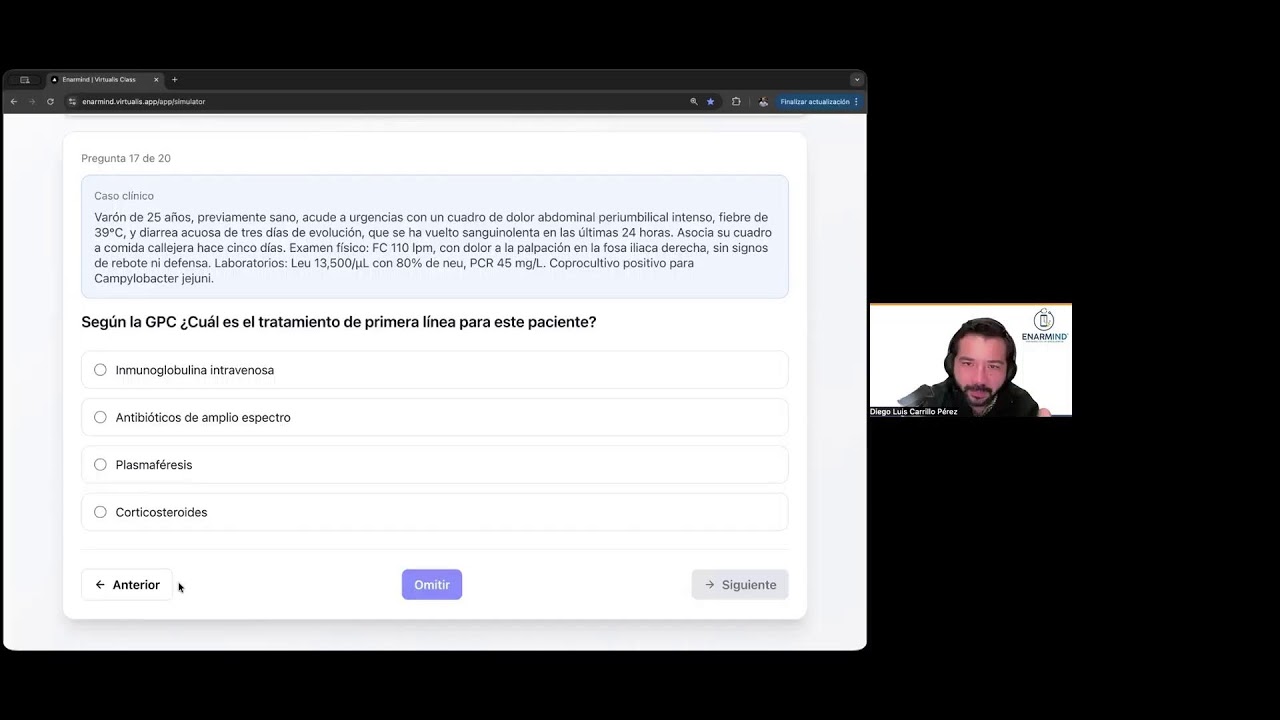1280x720 pixels.
Task: Click the question text about tratamiento de primera línea
Action: pos(339,322)
